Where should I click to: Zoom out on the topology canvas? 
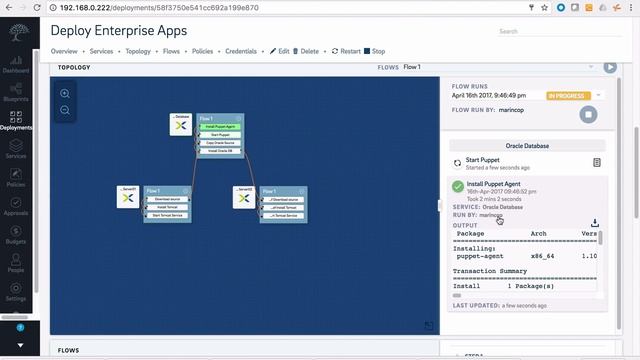65,110
